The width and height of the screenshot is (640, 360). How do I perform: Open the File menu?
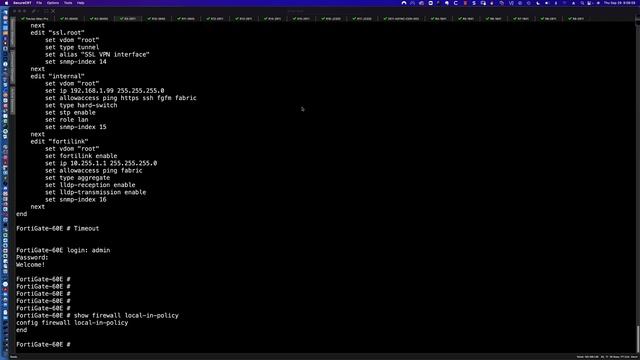pos(39,3)
